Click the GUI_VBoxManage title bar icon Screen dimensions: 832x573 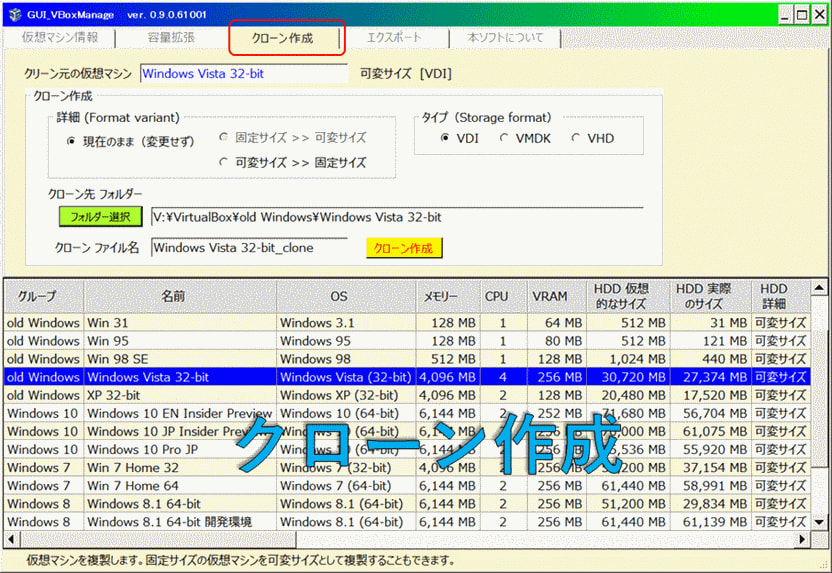pyautogui.click(x=15, y=14)
